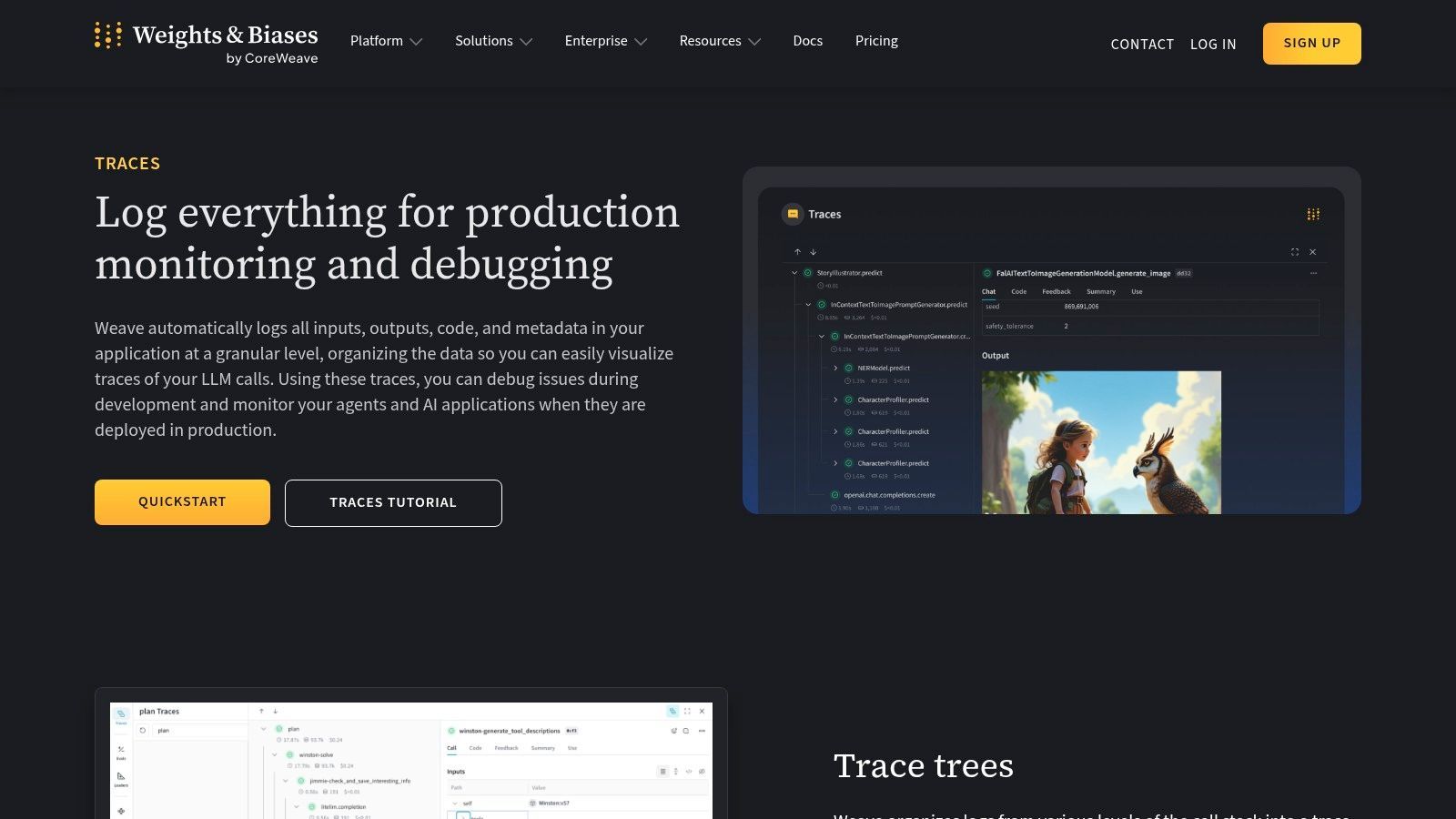Click the SIGN UP button

[x=1312, y=44]
